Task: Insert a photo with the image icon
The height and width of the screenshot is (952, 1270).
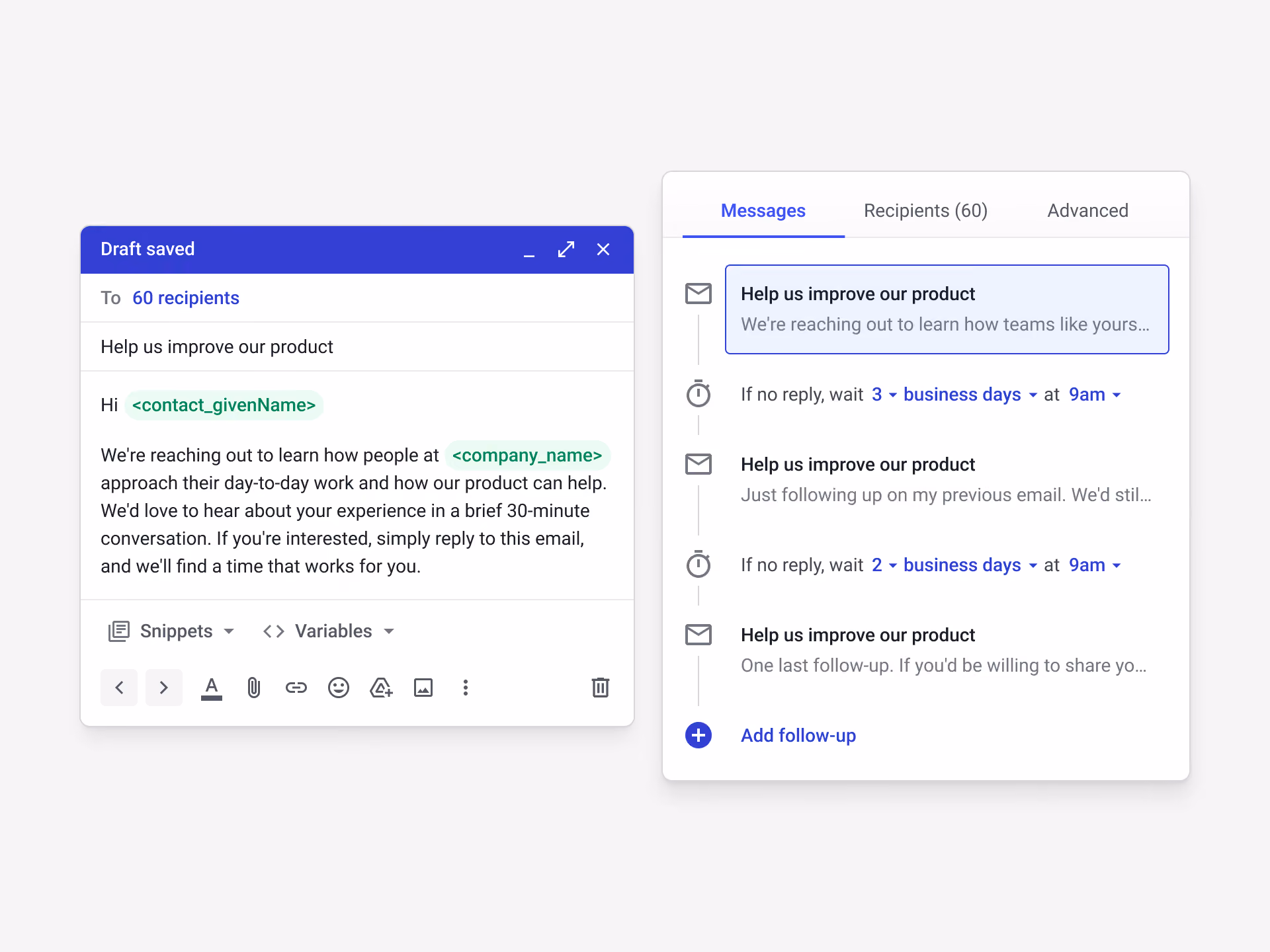Action: 423,688
